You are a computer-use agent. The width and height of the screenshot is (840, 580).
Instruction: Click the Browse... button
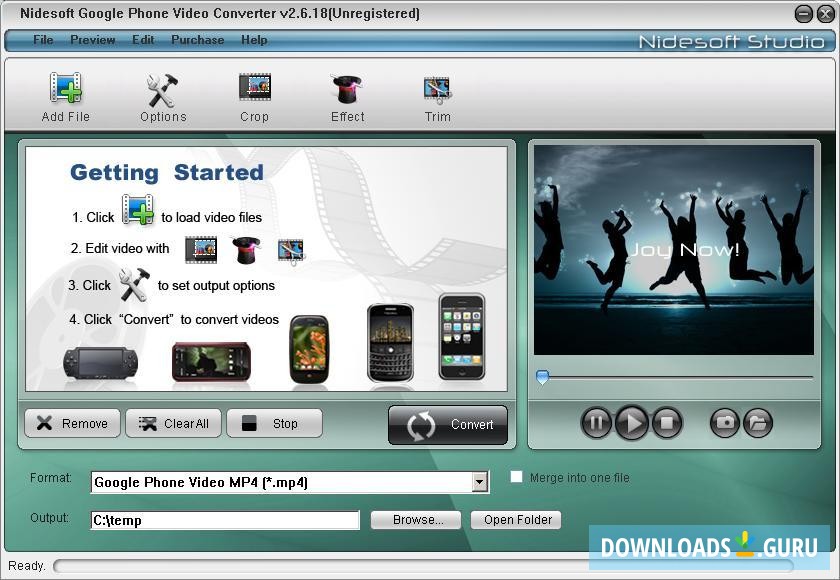[x=415, y=520]
